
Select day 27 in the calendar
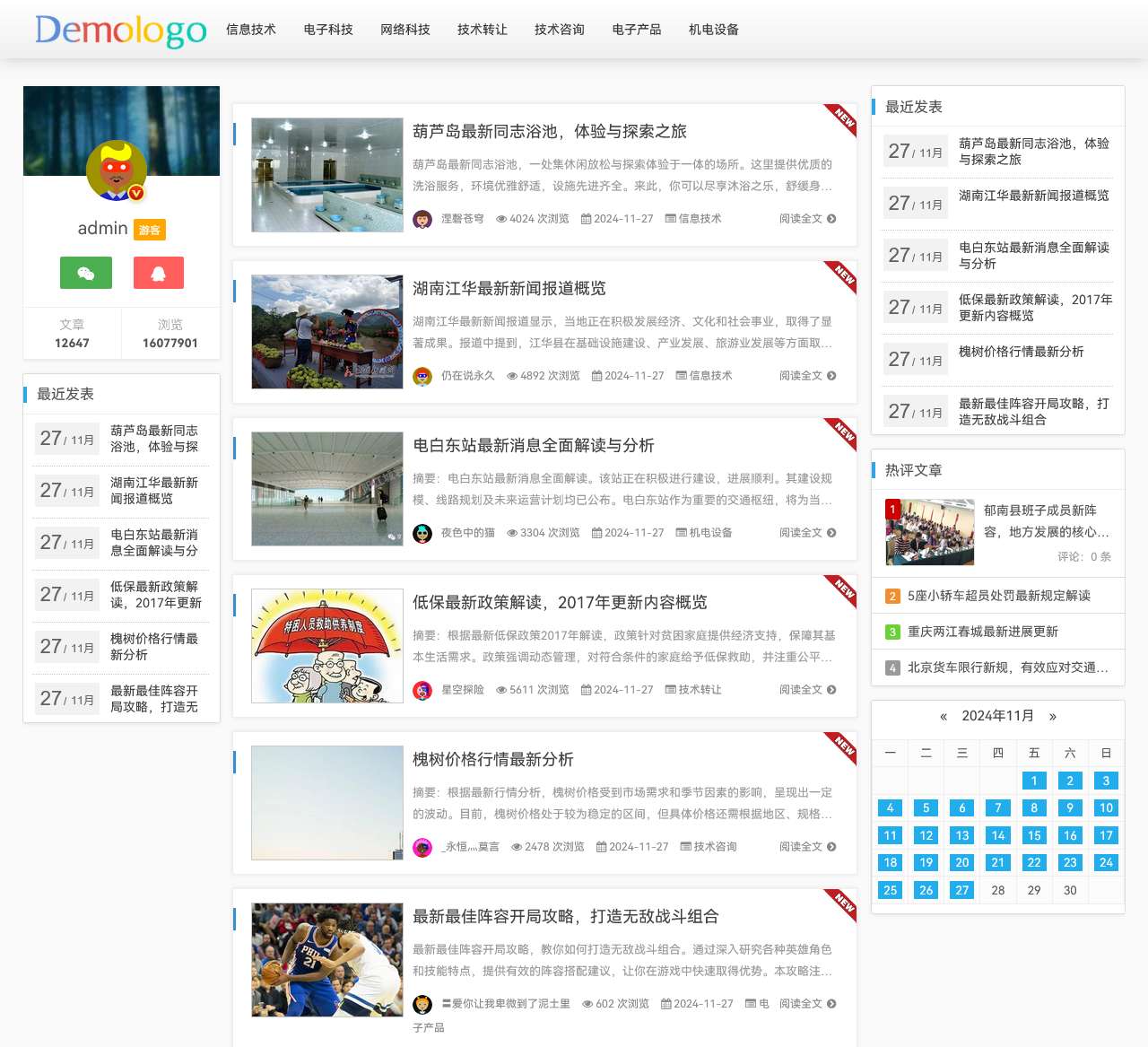pos(961,890)
